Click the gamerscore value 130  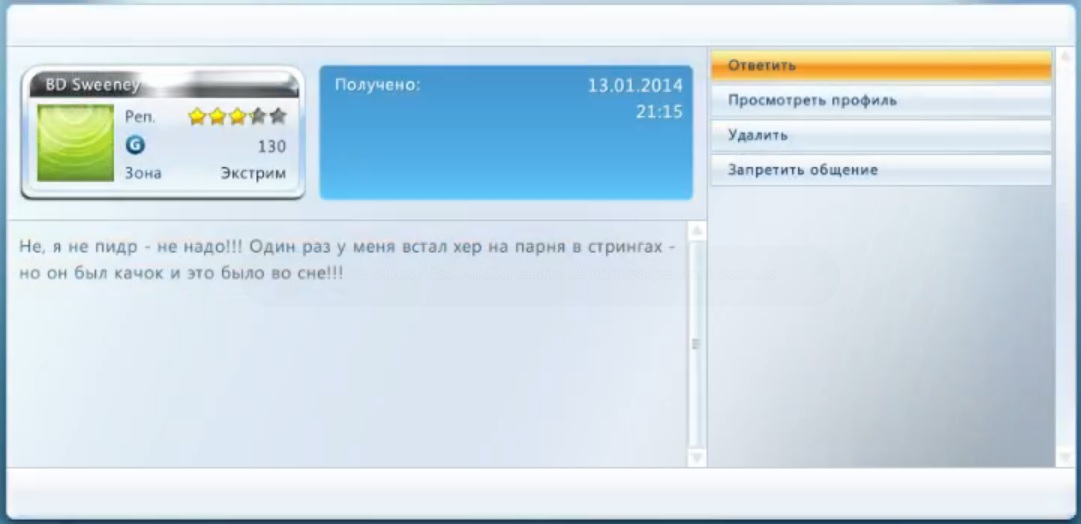271,146
